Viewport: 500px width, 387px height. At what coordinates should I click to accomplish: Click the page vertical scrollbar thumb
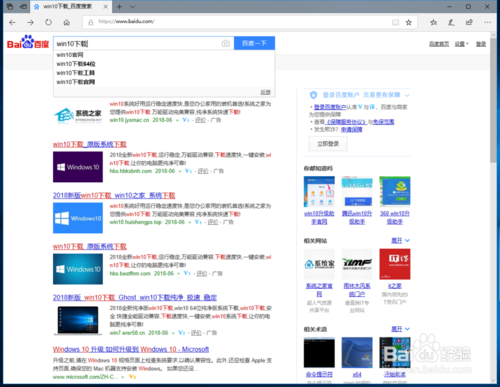pyautogui.click(x=493, y=101)
